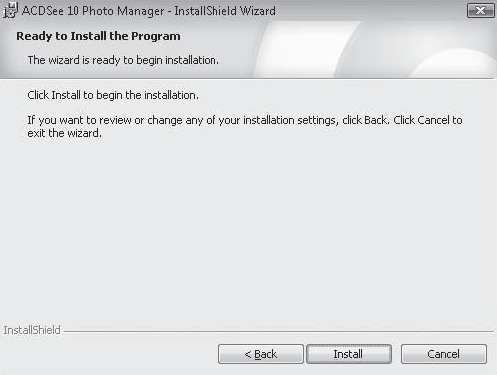Screen dimensions: 497x375
Task: Click the word Back inside the instruction paragraph
Action: (375, 120)
